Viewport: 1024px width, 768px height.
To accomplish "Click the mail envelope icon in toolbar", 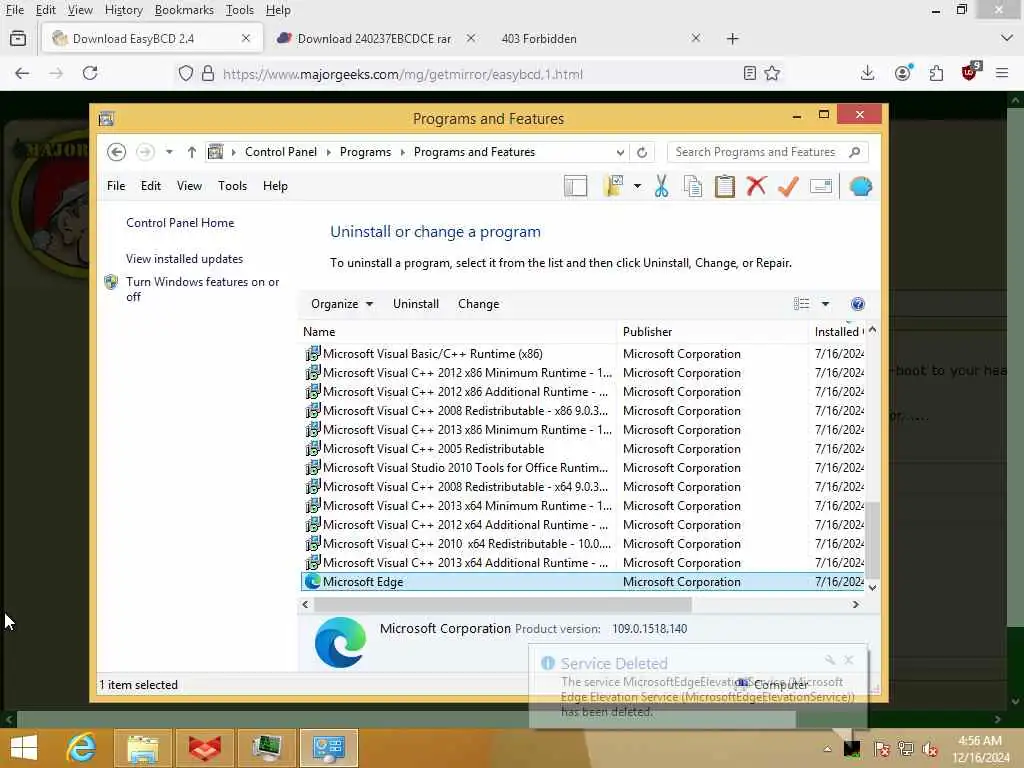I will click(820, 186).
